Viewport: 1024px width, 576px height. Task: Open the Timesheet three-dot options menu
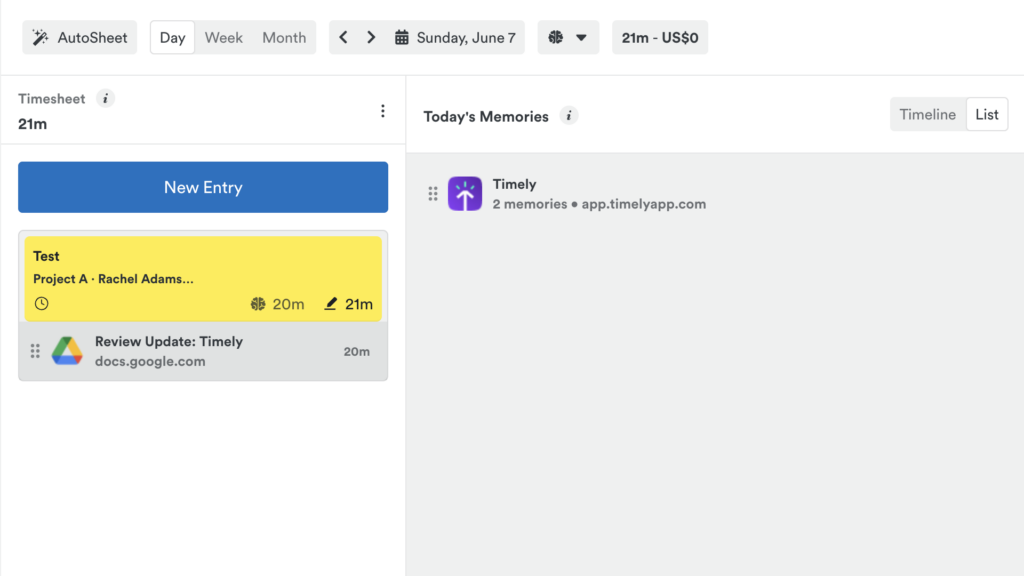(383, 111)
